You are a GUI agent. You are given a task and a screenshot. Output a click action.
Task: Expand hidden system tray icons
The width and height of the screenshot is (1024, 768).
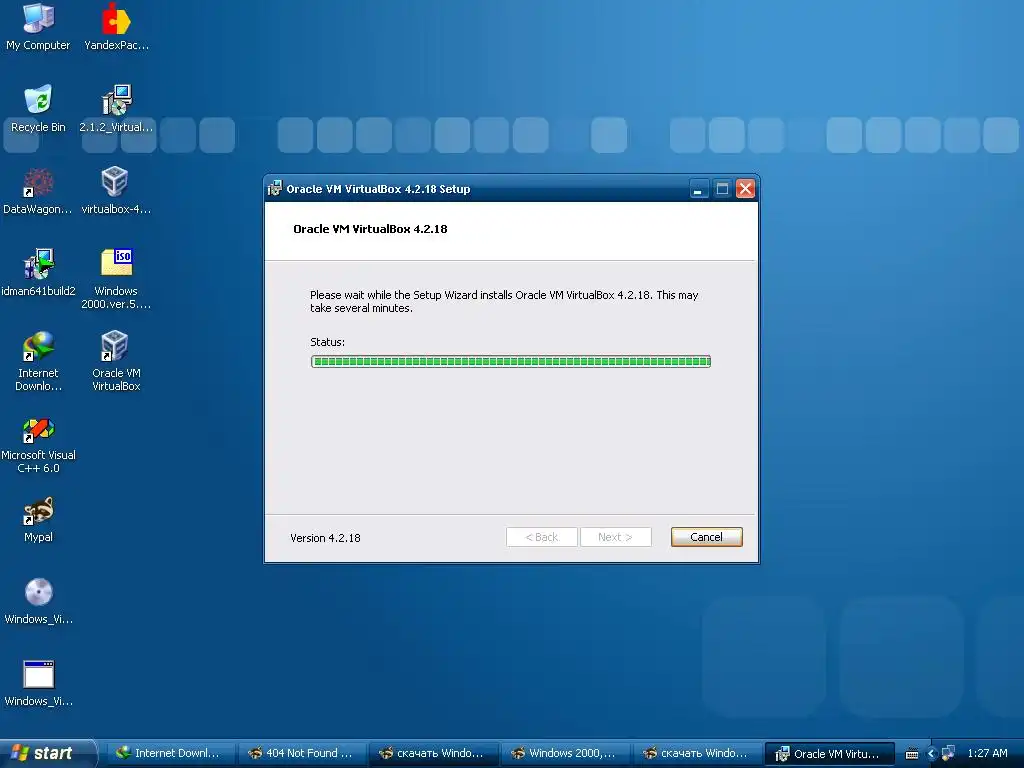(x=931, y=754)
